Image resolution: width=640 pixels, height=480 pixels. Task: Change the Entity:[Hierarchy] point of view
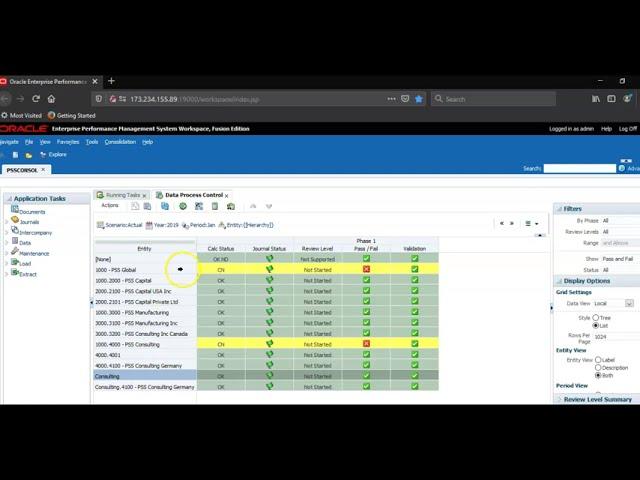[x=246, y=225]
